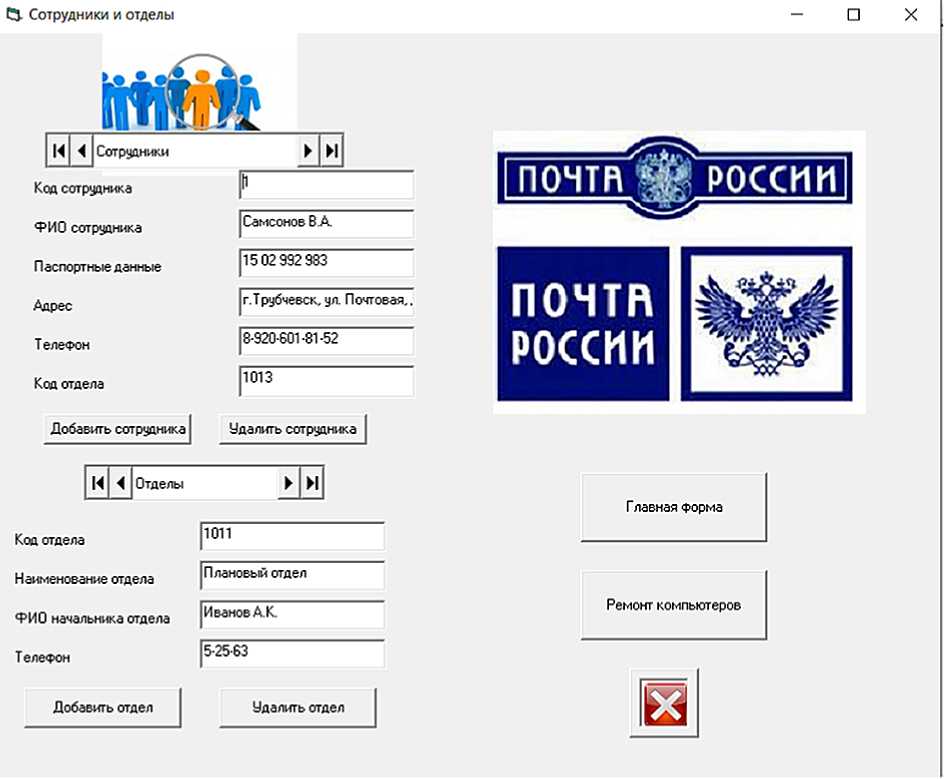Go to previous record in Отделы navigator
945x779 pixels.
(x=121, y=483)
